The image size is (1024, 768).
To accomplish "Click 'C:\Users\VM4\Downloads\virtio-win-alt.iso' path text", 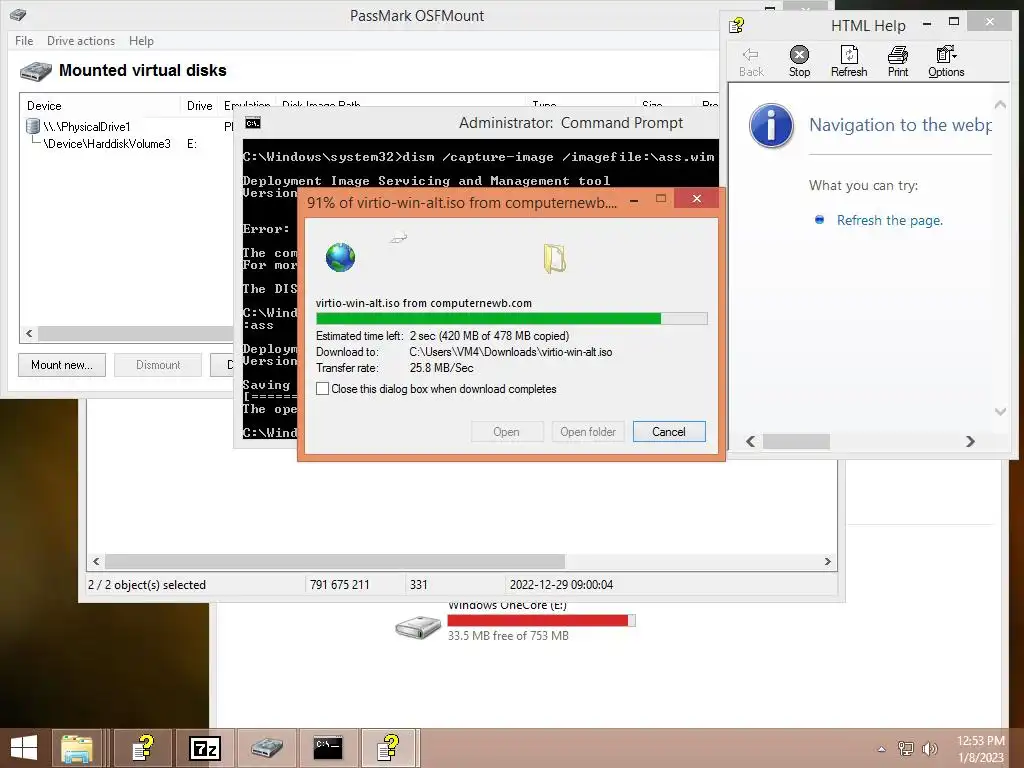I will pyautogui.click(x=511, y=352).
